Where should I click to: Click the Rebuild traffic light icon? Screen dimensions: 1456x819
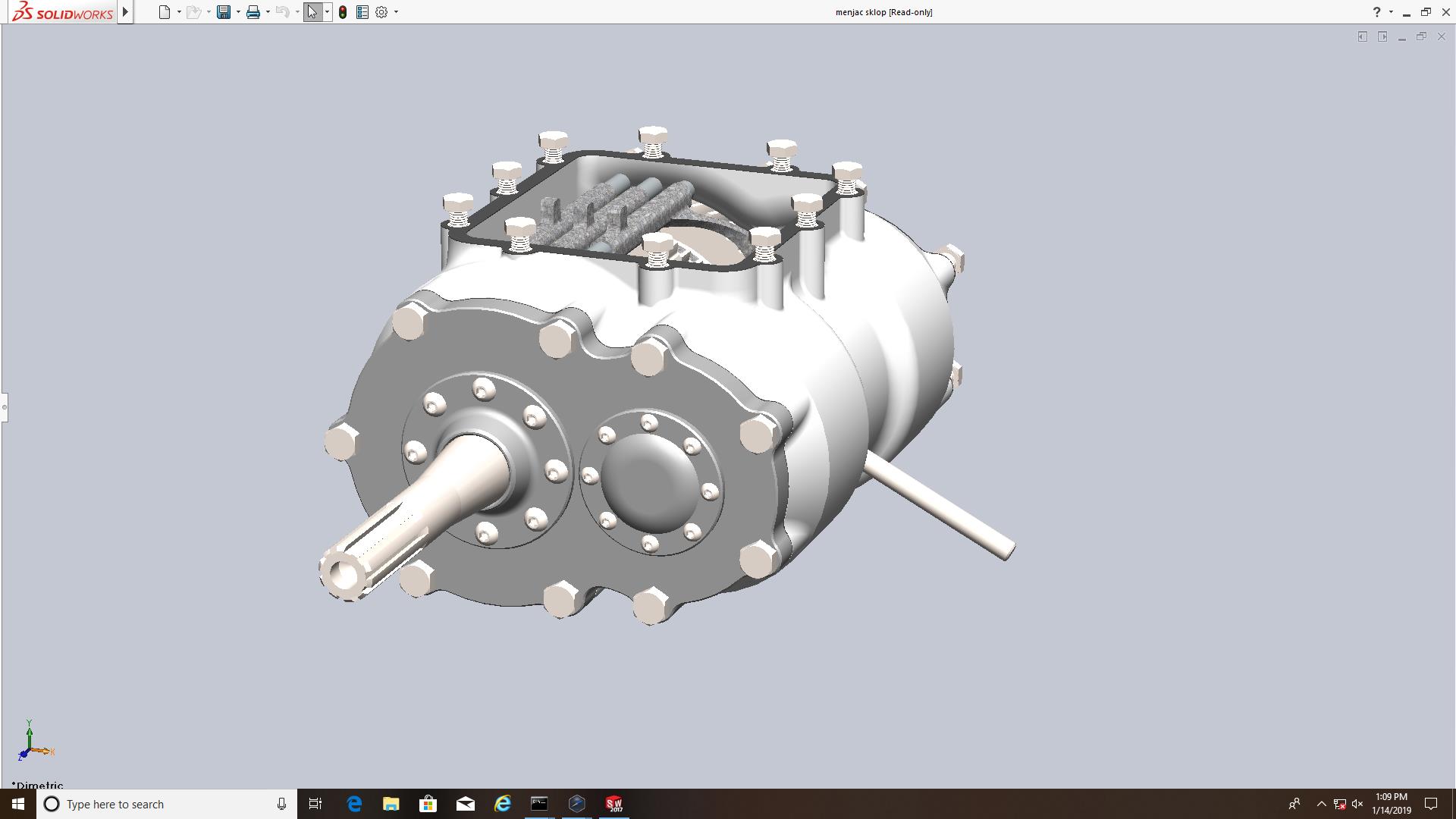(x=343, y=12)
